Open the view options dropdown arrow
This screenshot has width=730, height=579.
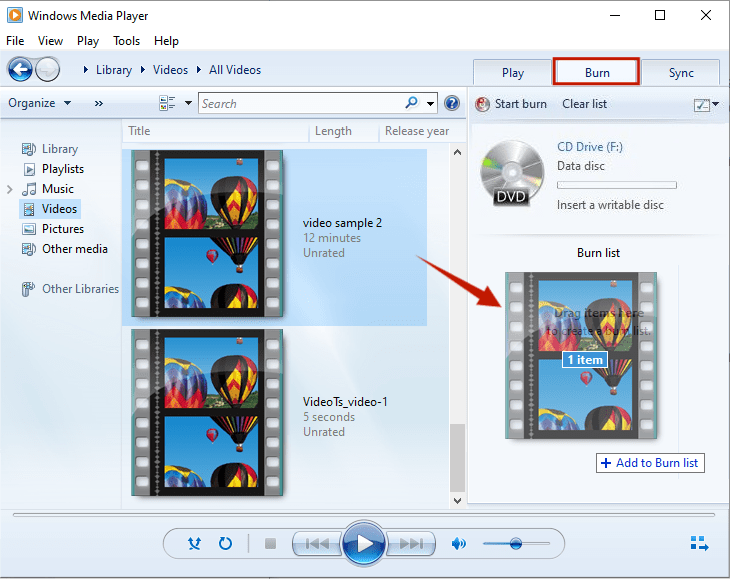point(187,103)
